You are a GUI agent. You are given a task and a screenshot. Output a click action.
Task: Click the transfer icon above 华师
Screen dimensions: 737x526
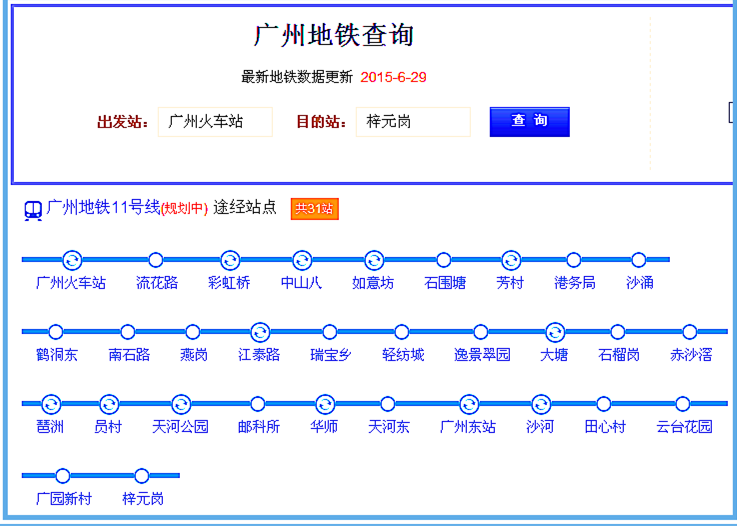(x=325, y=404)
